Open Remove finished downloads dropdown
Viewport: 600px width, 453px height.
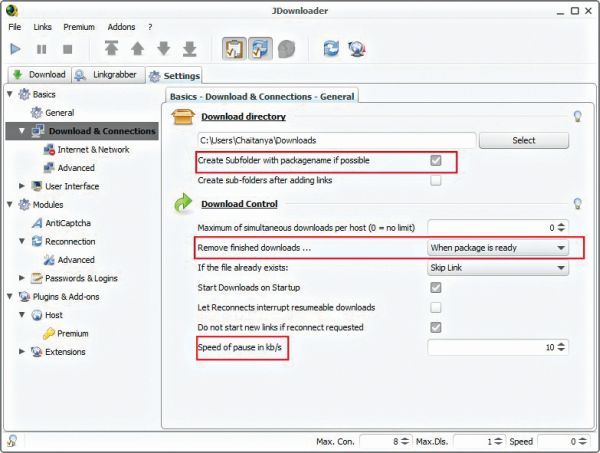click(498, 248)
